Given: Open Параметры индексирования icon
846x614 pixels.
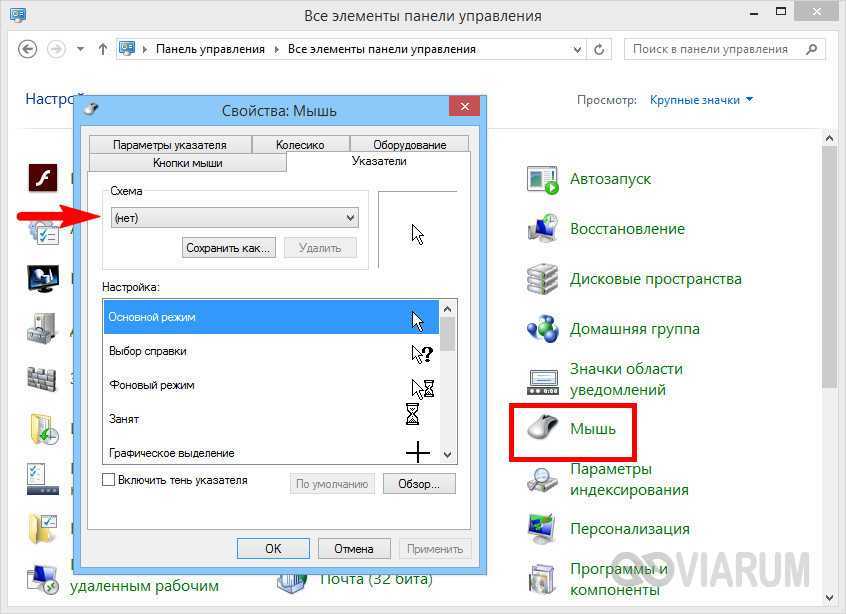Looking at the screenshot, I should [x=543, y=479].
